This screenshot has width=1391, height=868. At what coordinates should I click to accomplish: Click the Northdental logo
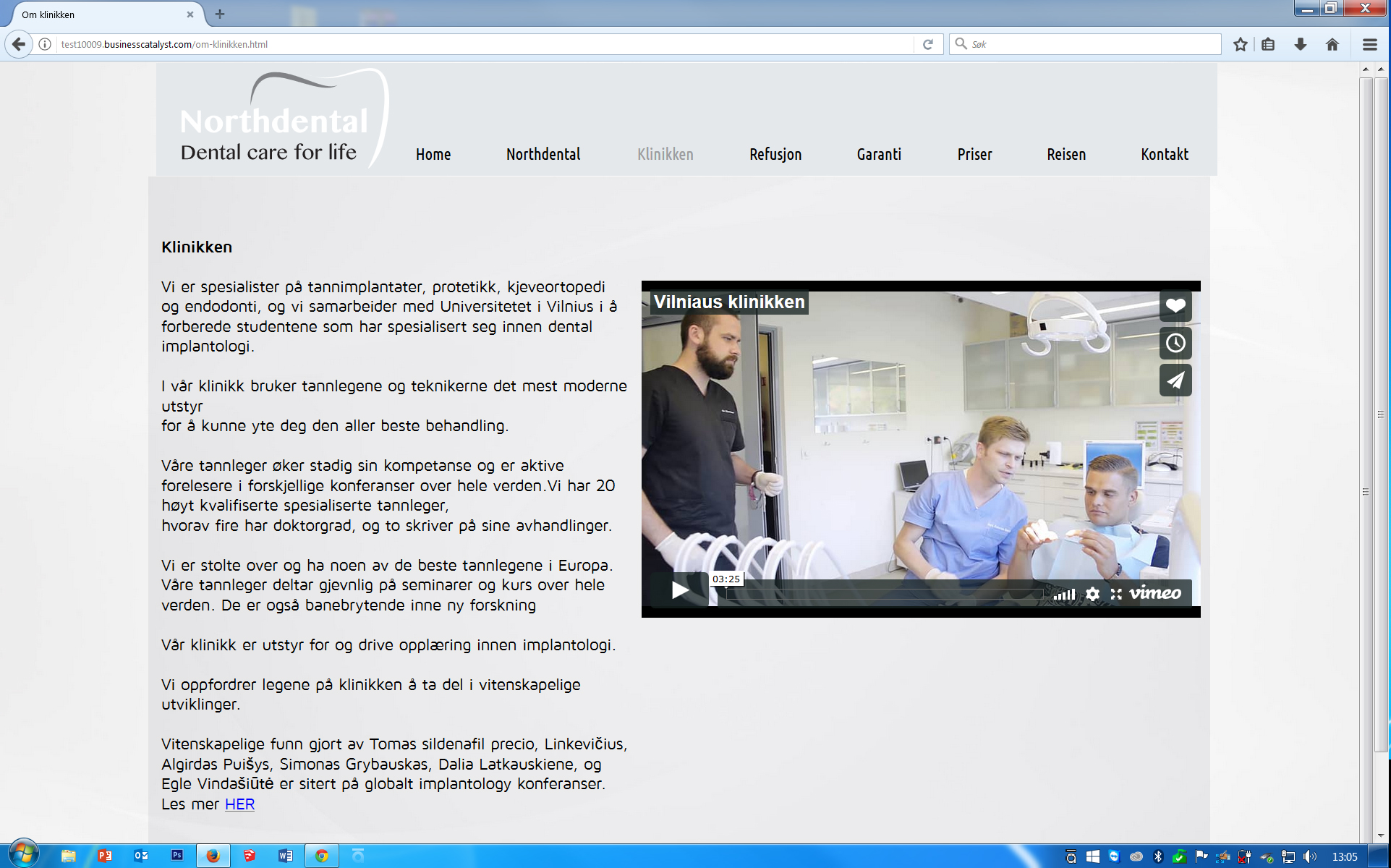[284, 119]
